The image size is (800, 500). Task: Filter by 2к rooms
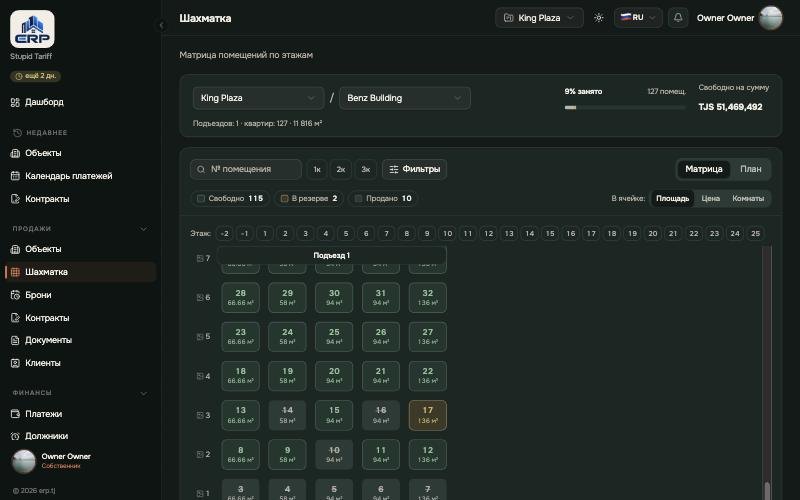(x=341, y=169)
